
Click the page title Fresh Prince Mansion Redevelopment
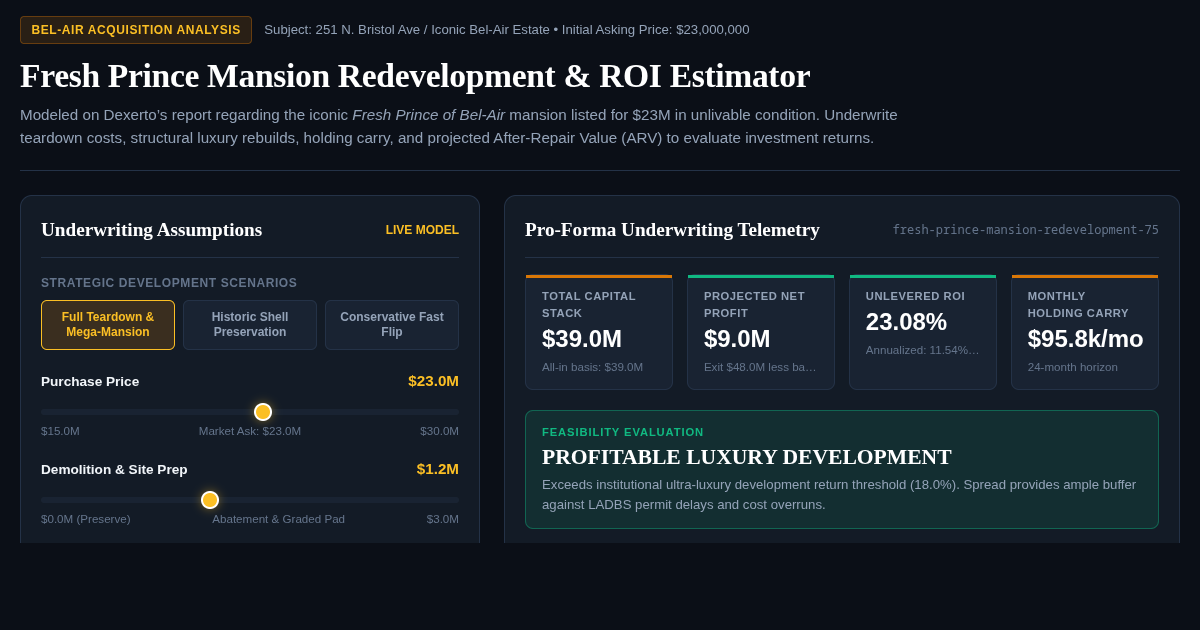click(415, 76)
